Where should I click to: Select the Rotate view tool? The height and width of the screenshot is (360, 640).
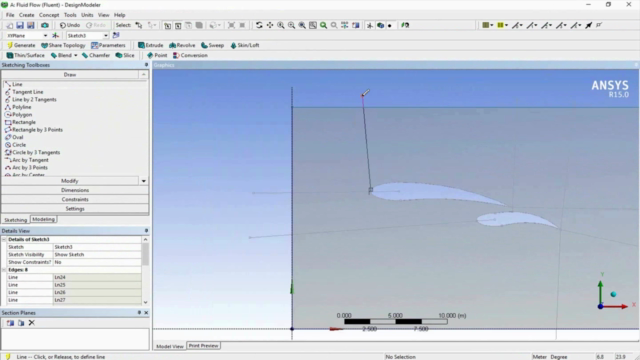click(x=259, y=25)
